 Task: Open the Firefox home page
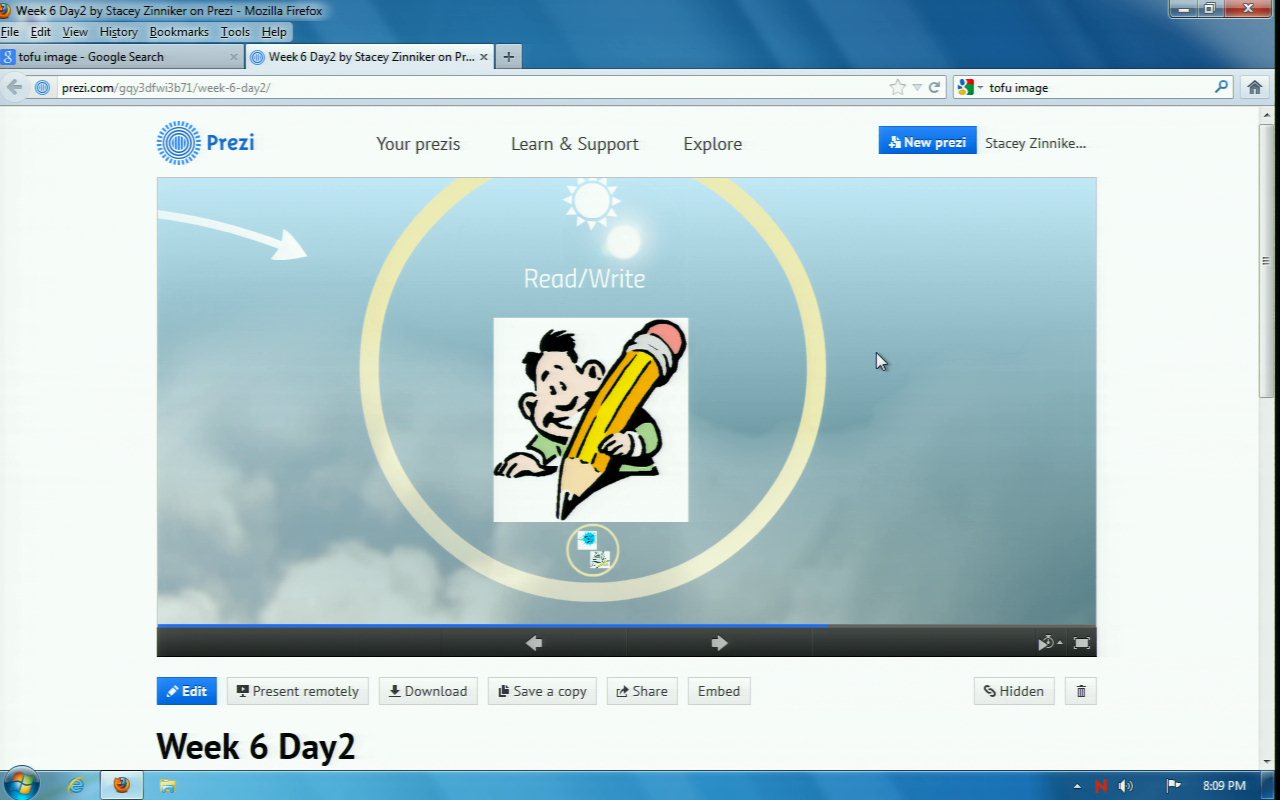click(x=1255, y=87)
